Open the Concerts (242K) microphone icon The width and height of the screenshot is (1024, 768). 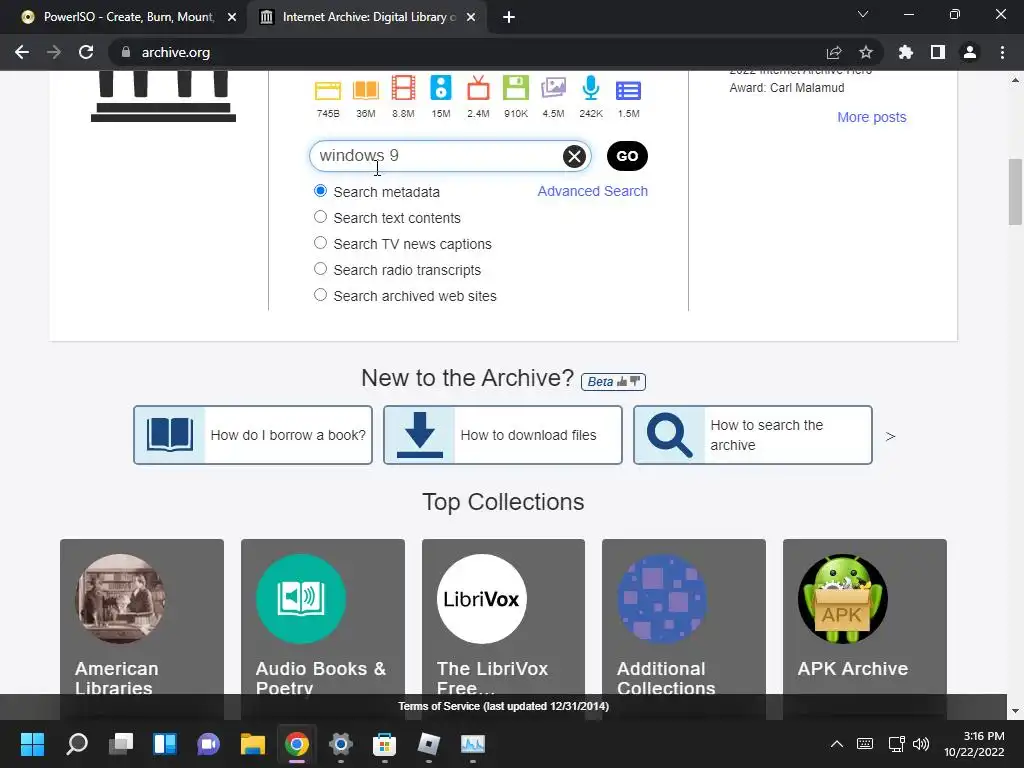pos(590,88)
